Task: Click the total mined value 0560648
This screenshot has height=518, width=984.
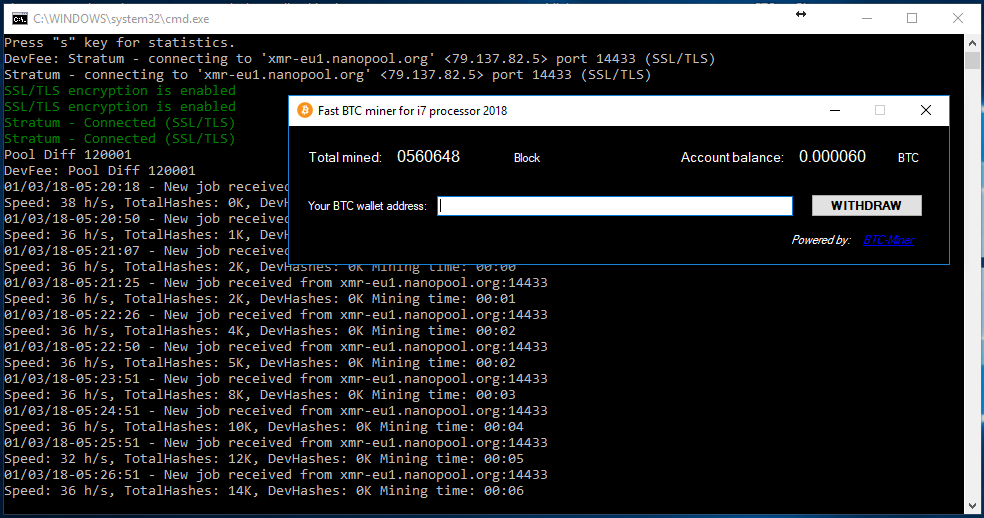Action: tap(428, 157)
